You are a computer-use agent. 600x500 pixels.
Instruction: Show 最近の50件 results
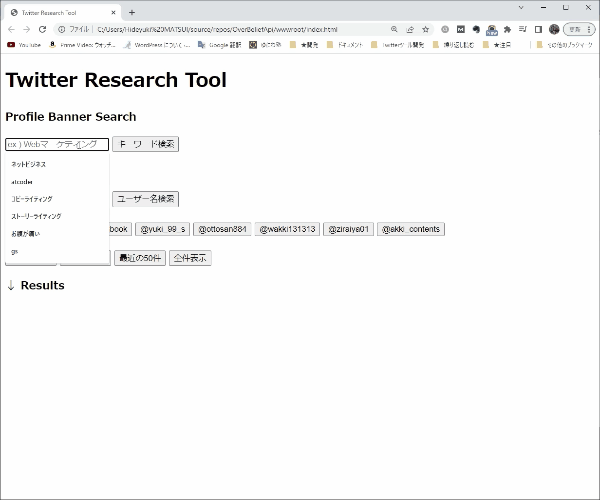pyautogui.click(x=139, y=258)
